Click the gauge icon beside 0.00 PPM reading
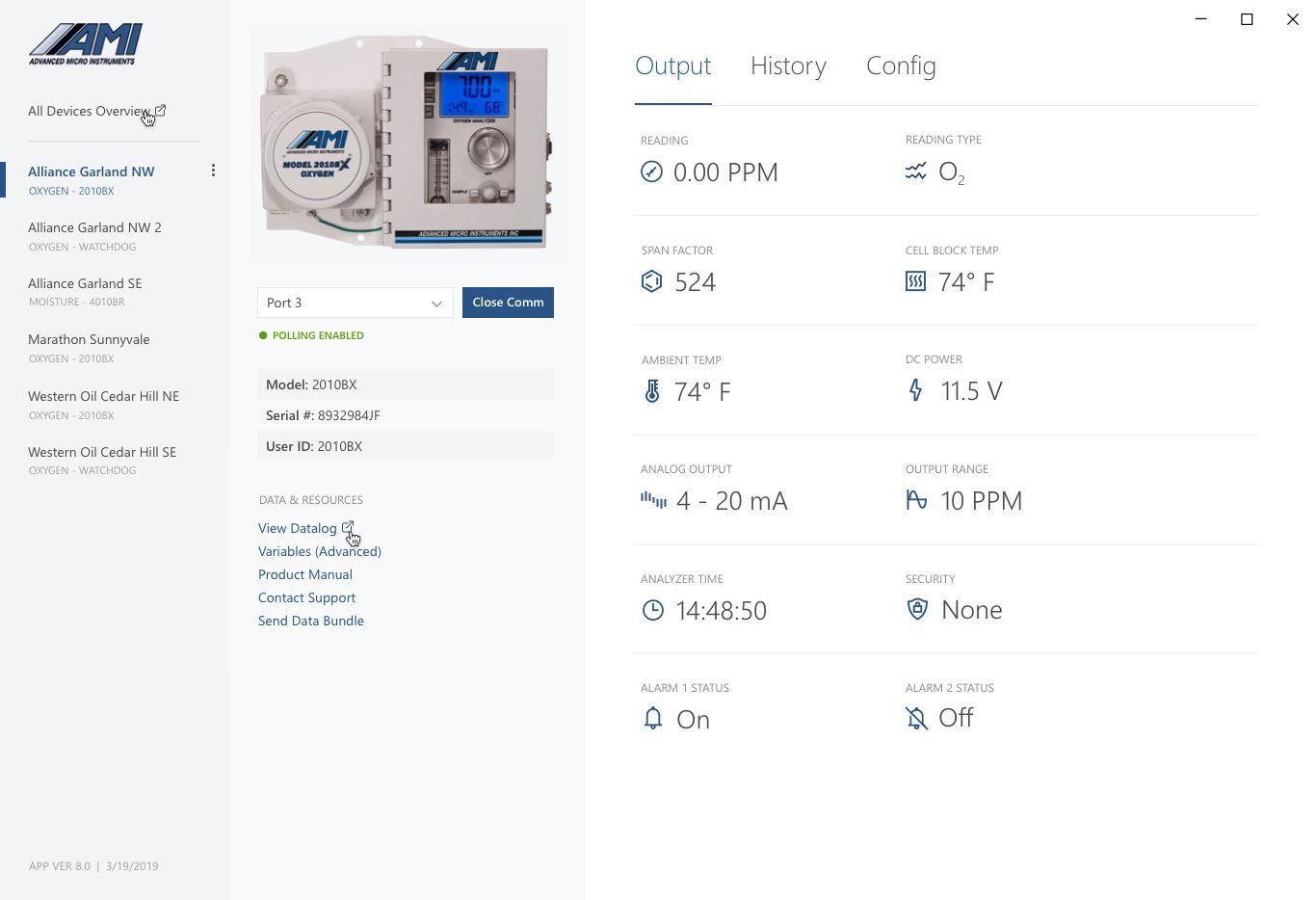This screenshot has height=900, width=1316. click(651, 172)
